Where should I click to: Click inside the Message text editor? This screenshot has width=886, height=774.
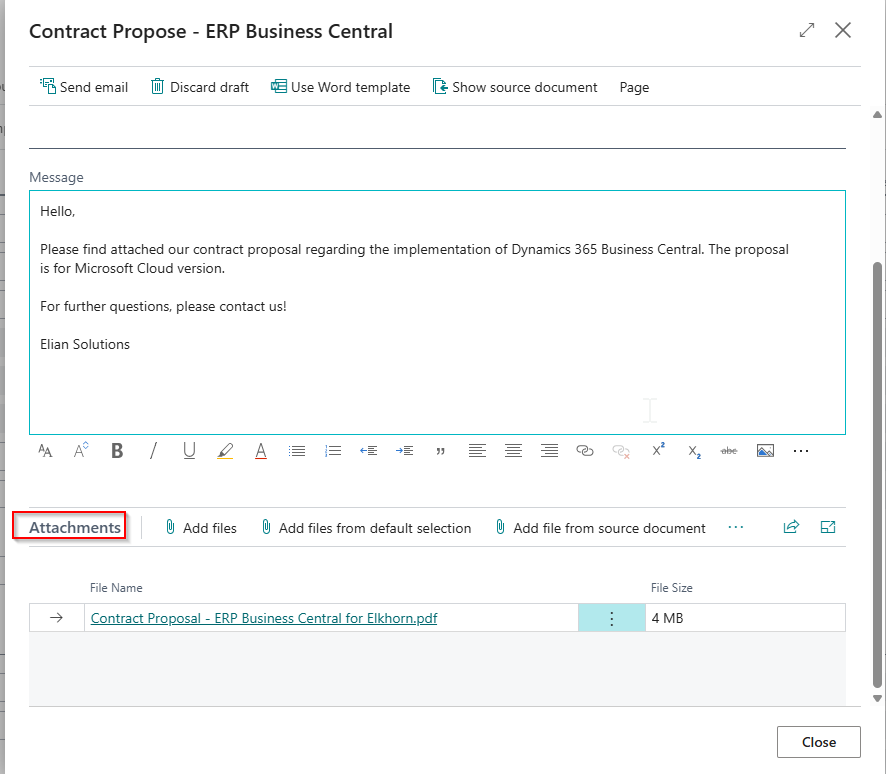[437, 312]
